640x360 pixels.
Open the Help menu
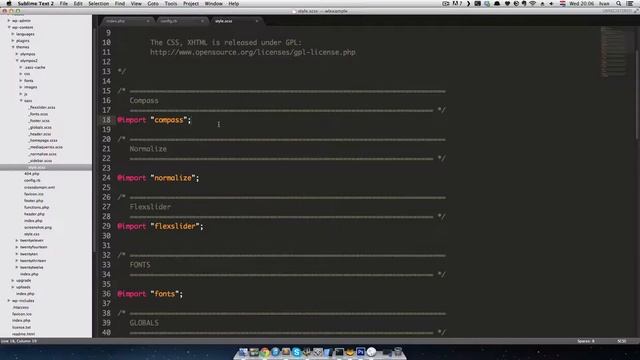pos(233,3)
